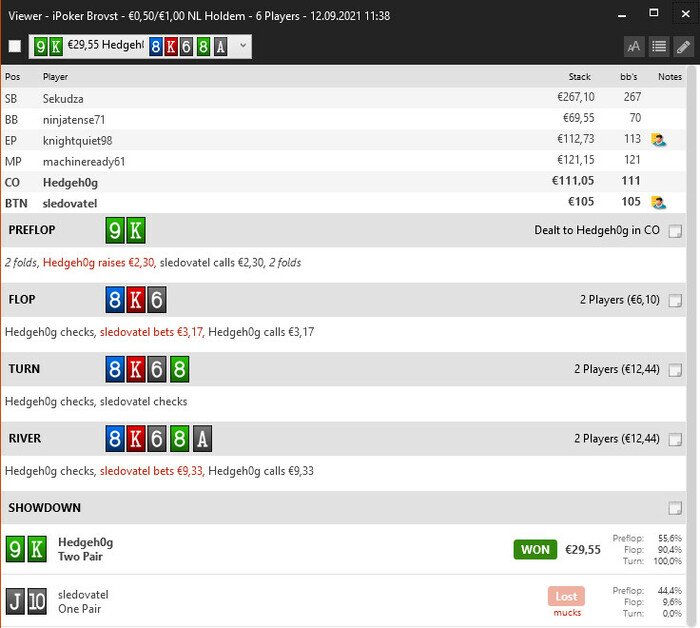Viewport: 700px width, 628px height.
Task: Select the machineready61 player name
Action: 84,162
